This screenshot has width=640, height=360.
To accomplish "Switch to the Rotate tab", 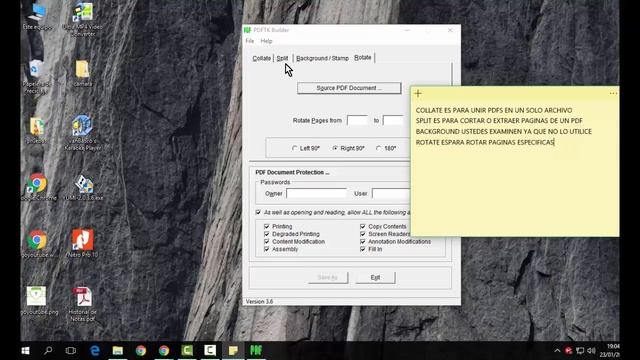I will (x=363, y=58).
